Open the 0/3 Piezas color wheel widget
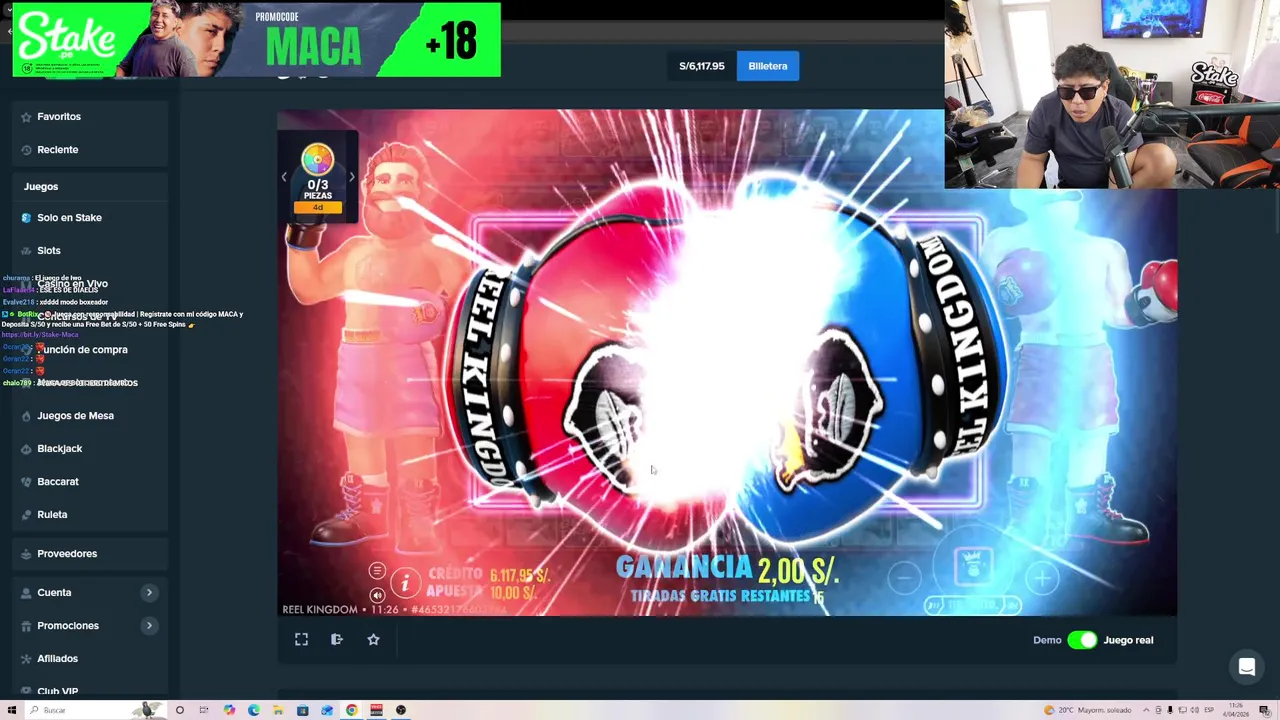Screen dimensions: 1280x720 318,178
